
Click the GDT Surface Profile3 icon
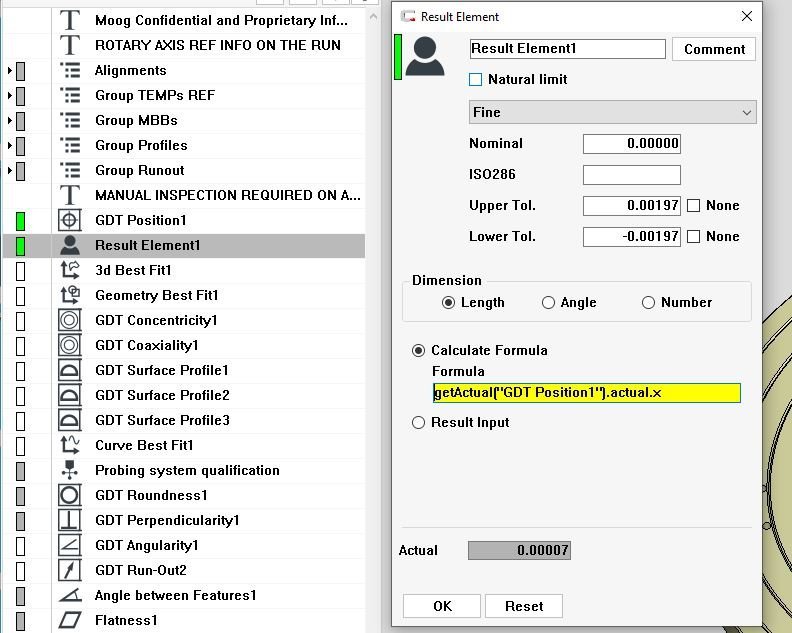click(x=70, y=420)
